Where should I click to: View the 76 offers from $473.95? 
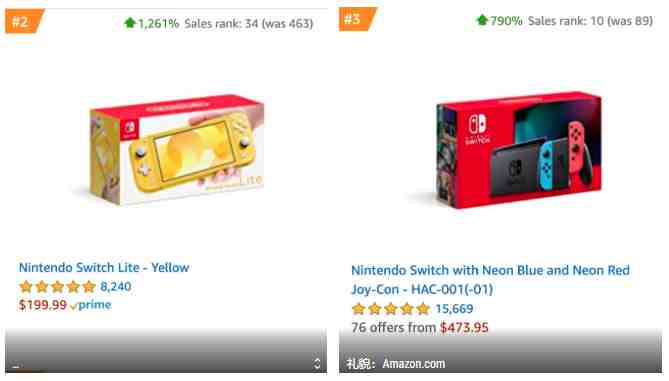[x=420, y=328]
